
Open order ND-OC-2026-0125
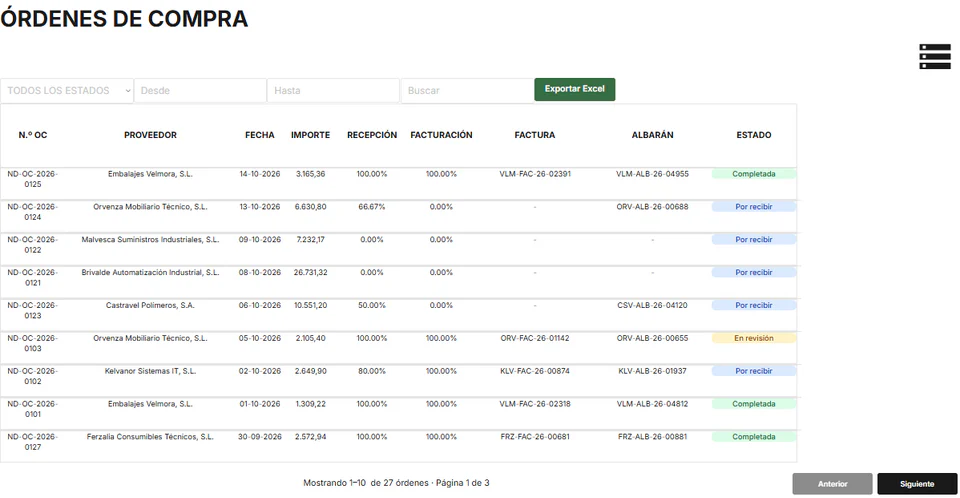(x=33, y=179)
